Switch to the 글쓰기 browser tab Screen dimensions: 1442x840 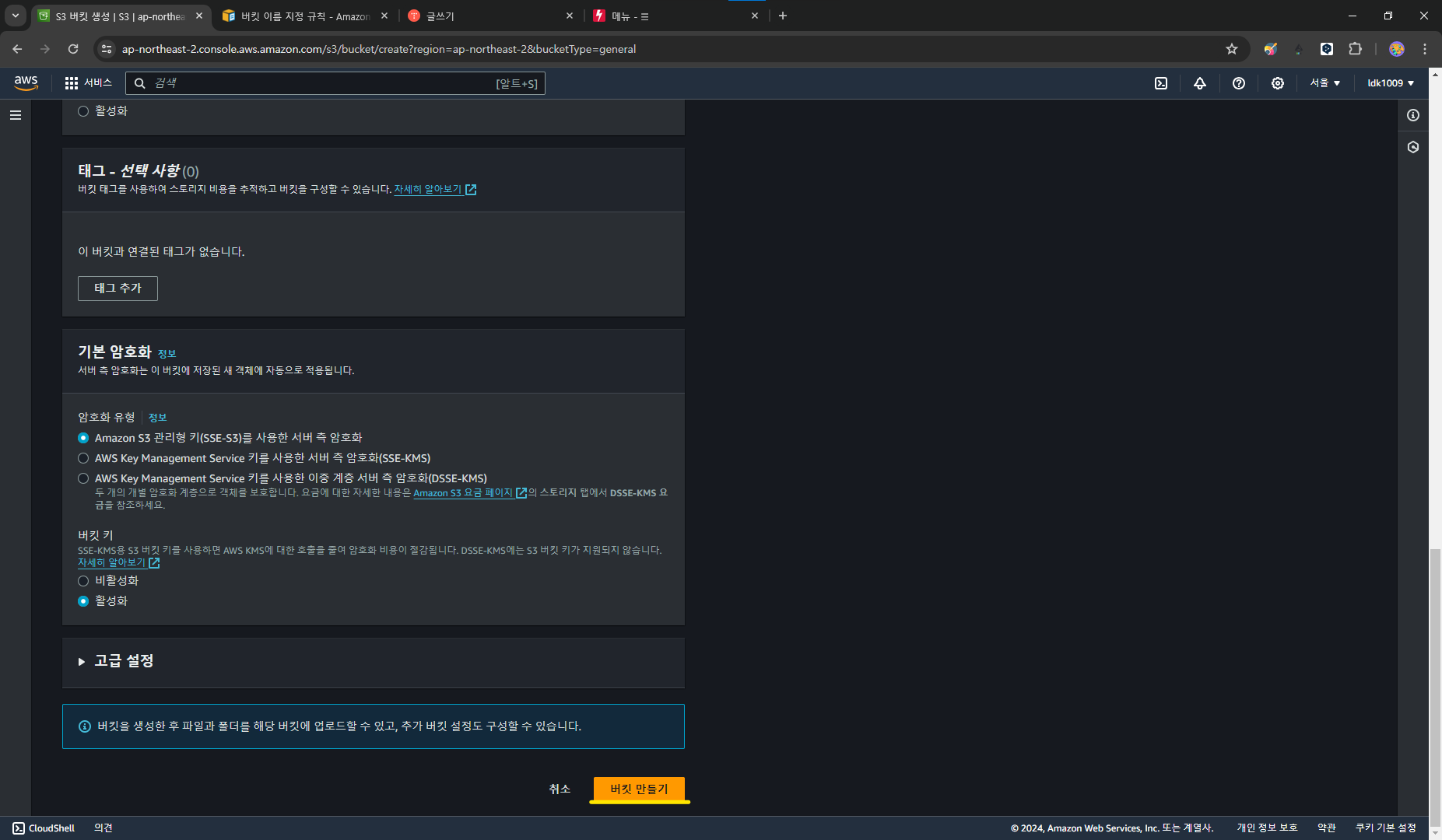pos(490,16)
